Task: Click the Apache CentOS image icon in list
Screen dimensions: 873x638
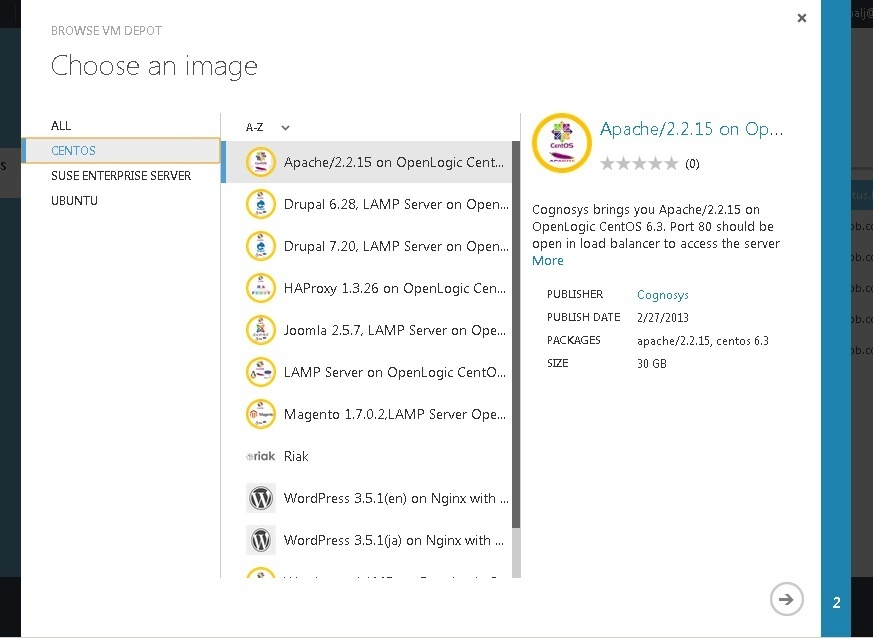Action: pos(261,162)
